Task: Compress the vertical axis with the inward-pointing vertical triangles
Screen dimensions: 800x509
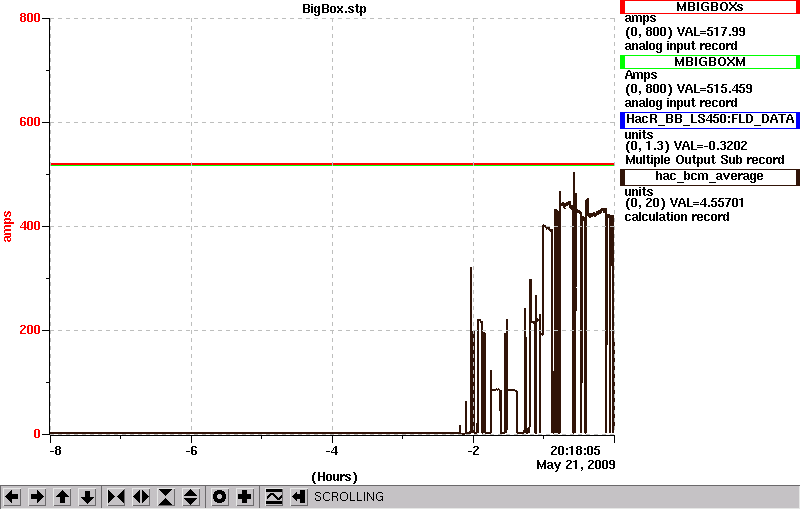Action: 166,497
